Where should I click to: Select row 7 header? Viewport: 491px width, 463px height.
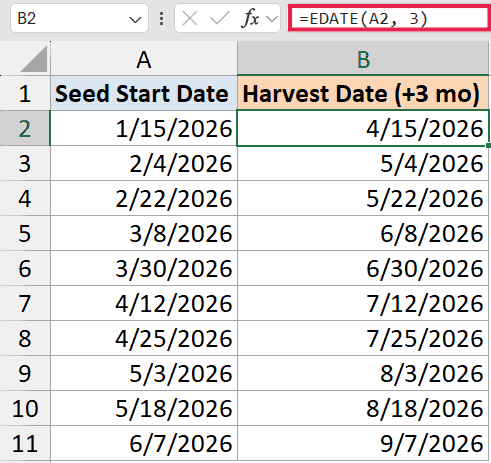25,304
